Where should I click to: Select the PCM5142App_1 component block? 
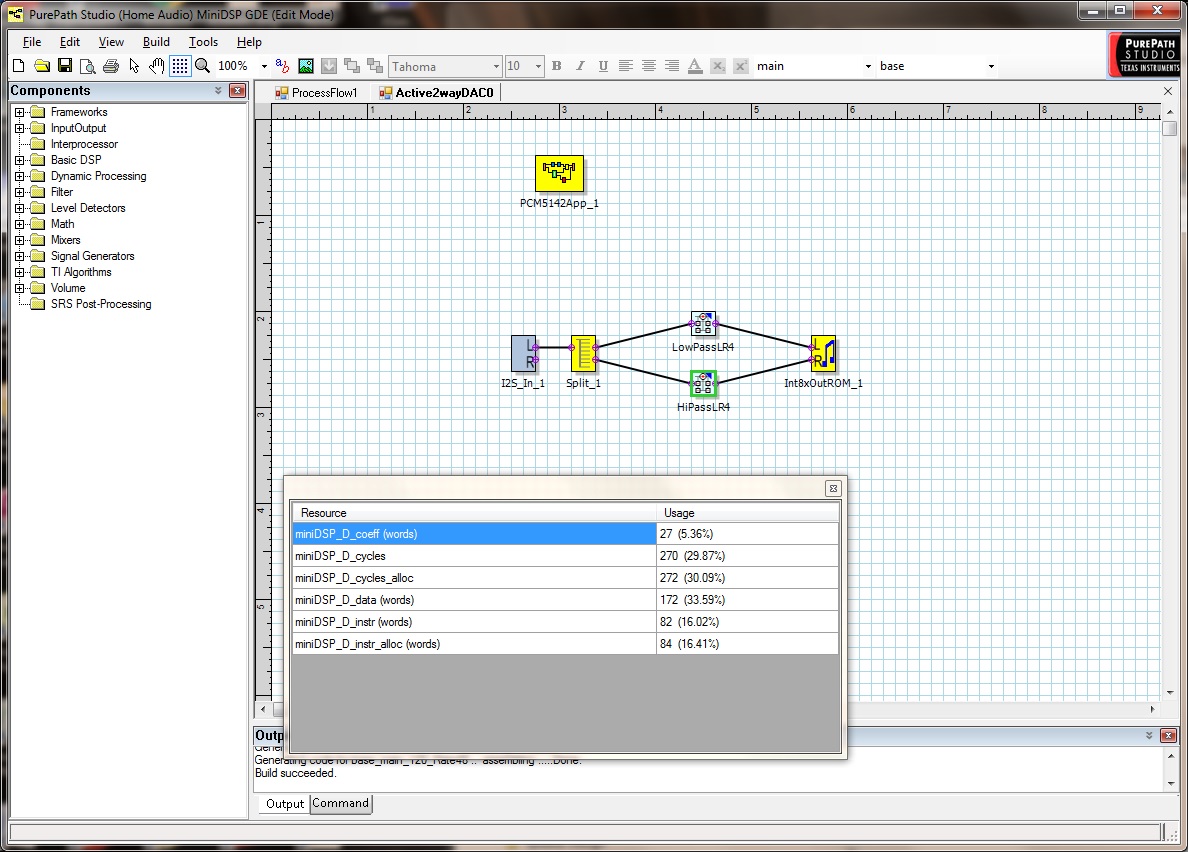pyautogui.click(x=559, y=173)
